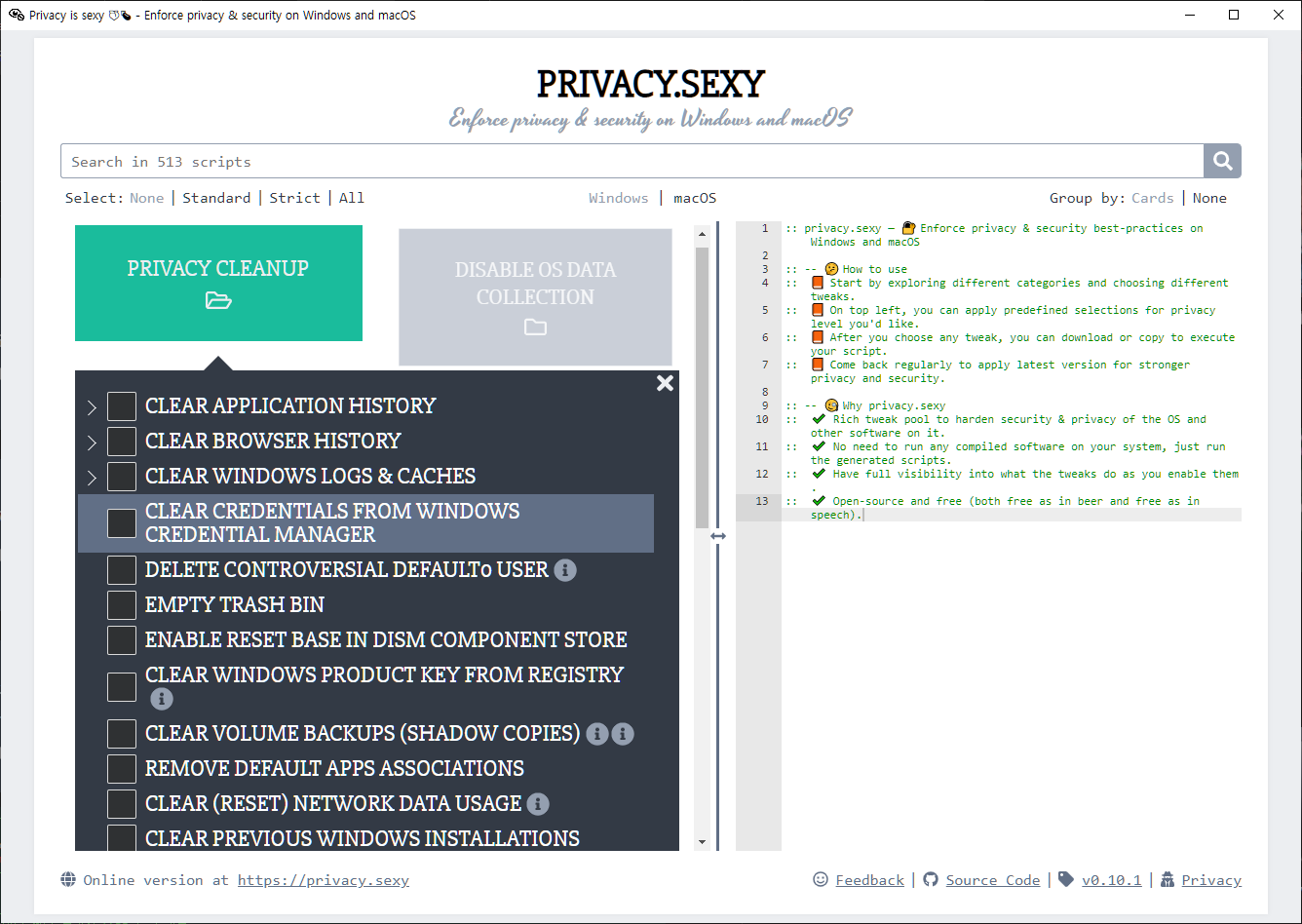Open the Privacy Cleanup card folder icon
Image resolution: width=1302 pixels, height=924 pixels.
pyautogui.click(x=218, y=301)
